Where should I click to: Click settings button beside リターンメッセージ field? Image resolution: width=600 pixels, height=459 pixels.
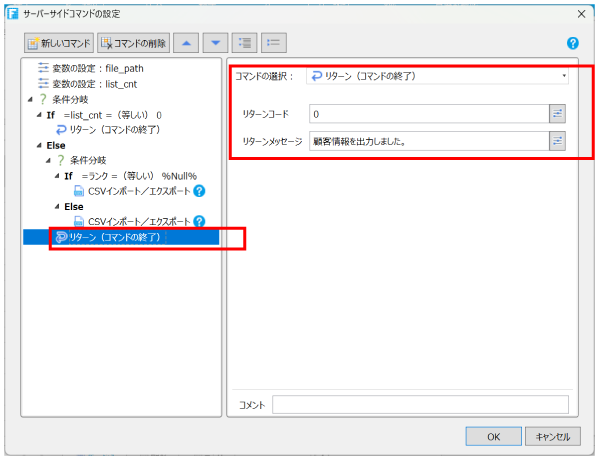click(x=558, y=141)
